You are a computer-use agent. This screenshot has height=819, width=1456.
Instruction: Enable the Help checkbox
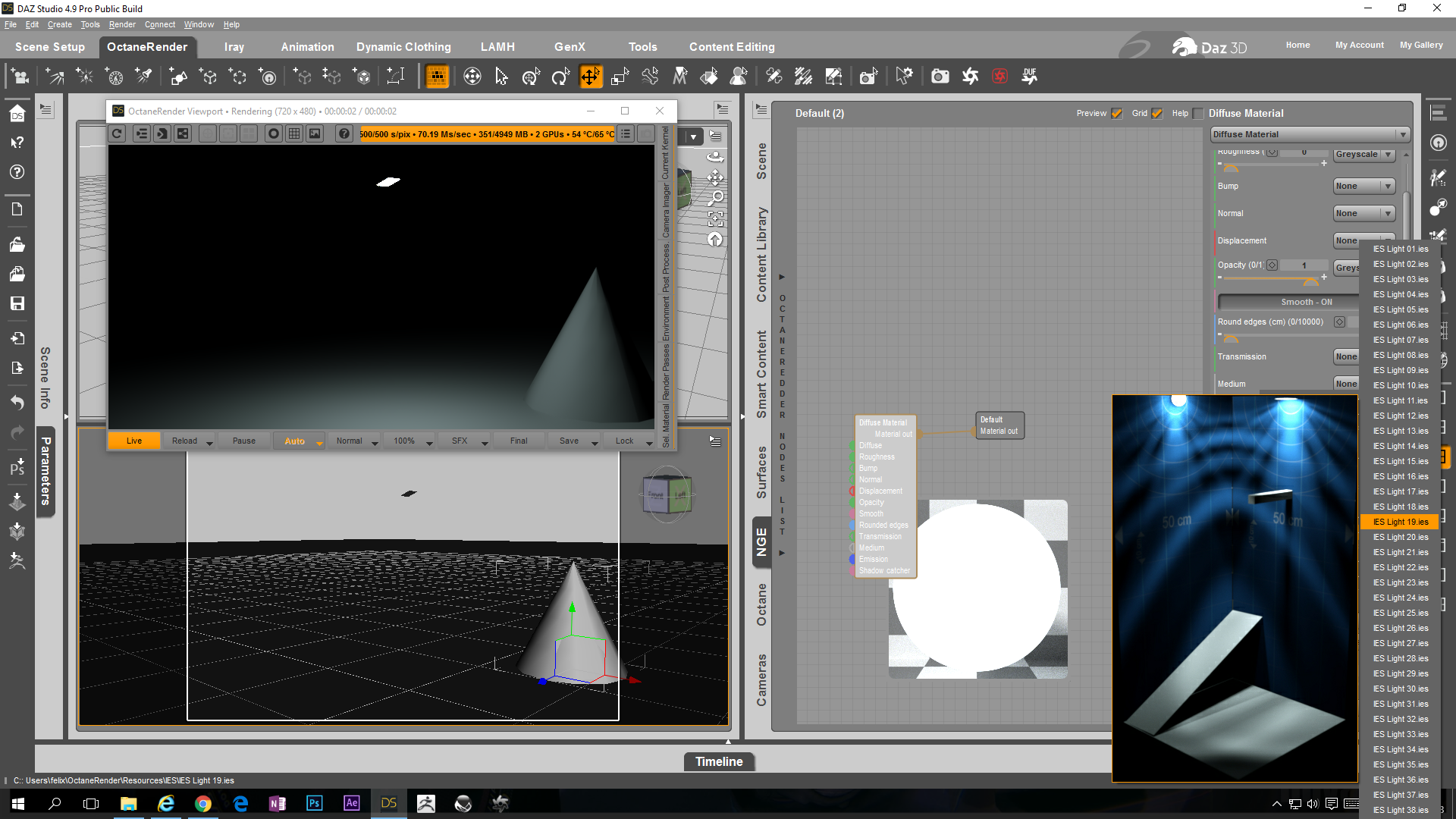pos(1197,114)
